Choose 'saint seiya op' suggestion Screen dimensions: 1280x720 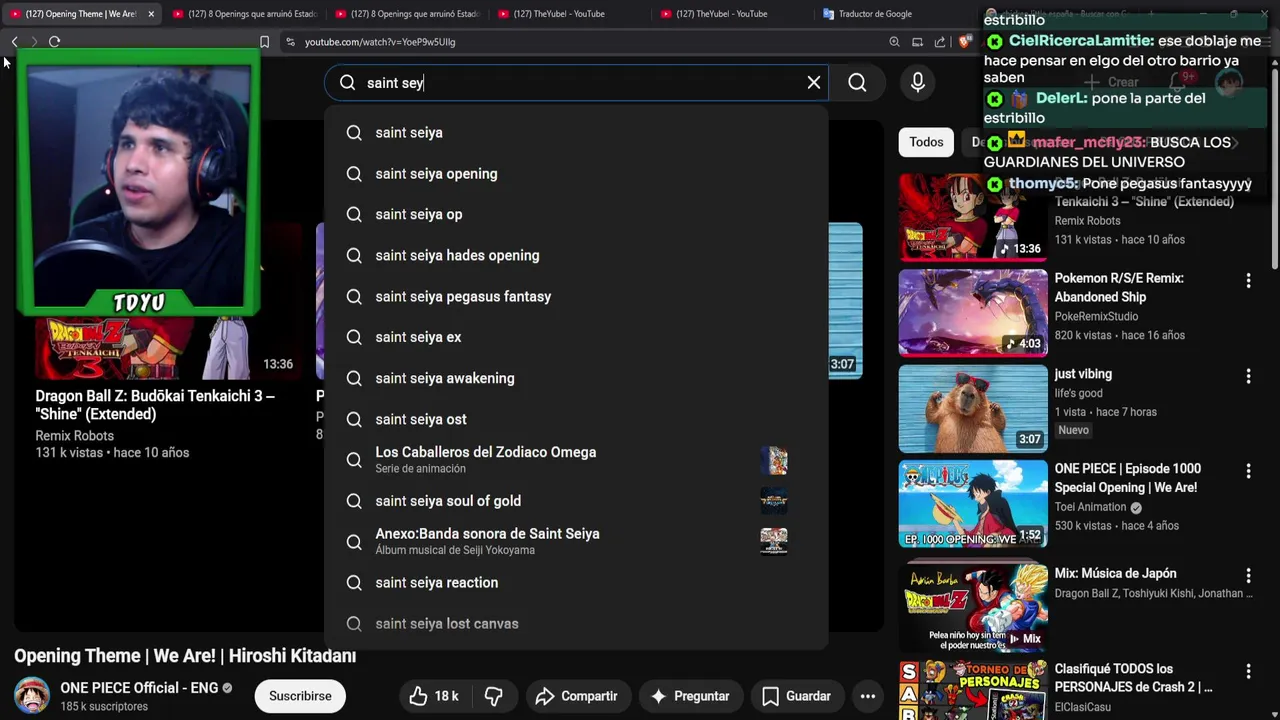(x=576, y=215)
